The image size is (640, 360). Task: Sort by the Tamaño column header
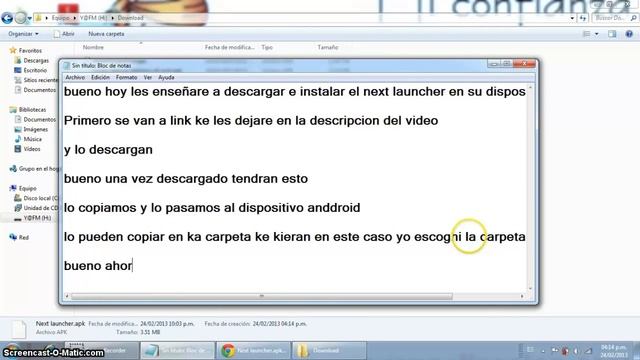point(328,47)
